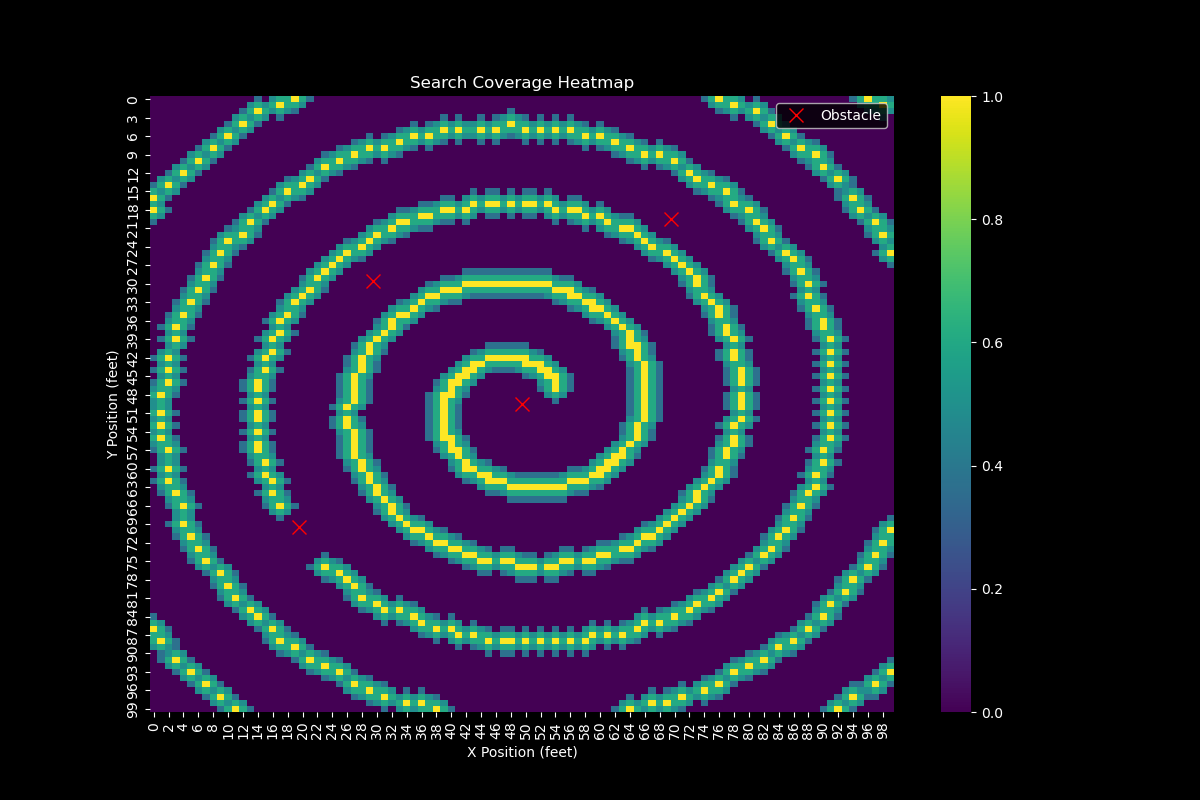Click the X Position (feet) axis label

click(x=522, y=752)
